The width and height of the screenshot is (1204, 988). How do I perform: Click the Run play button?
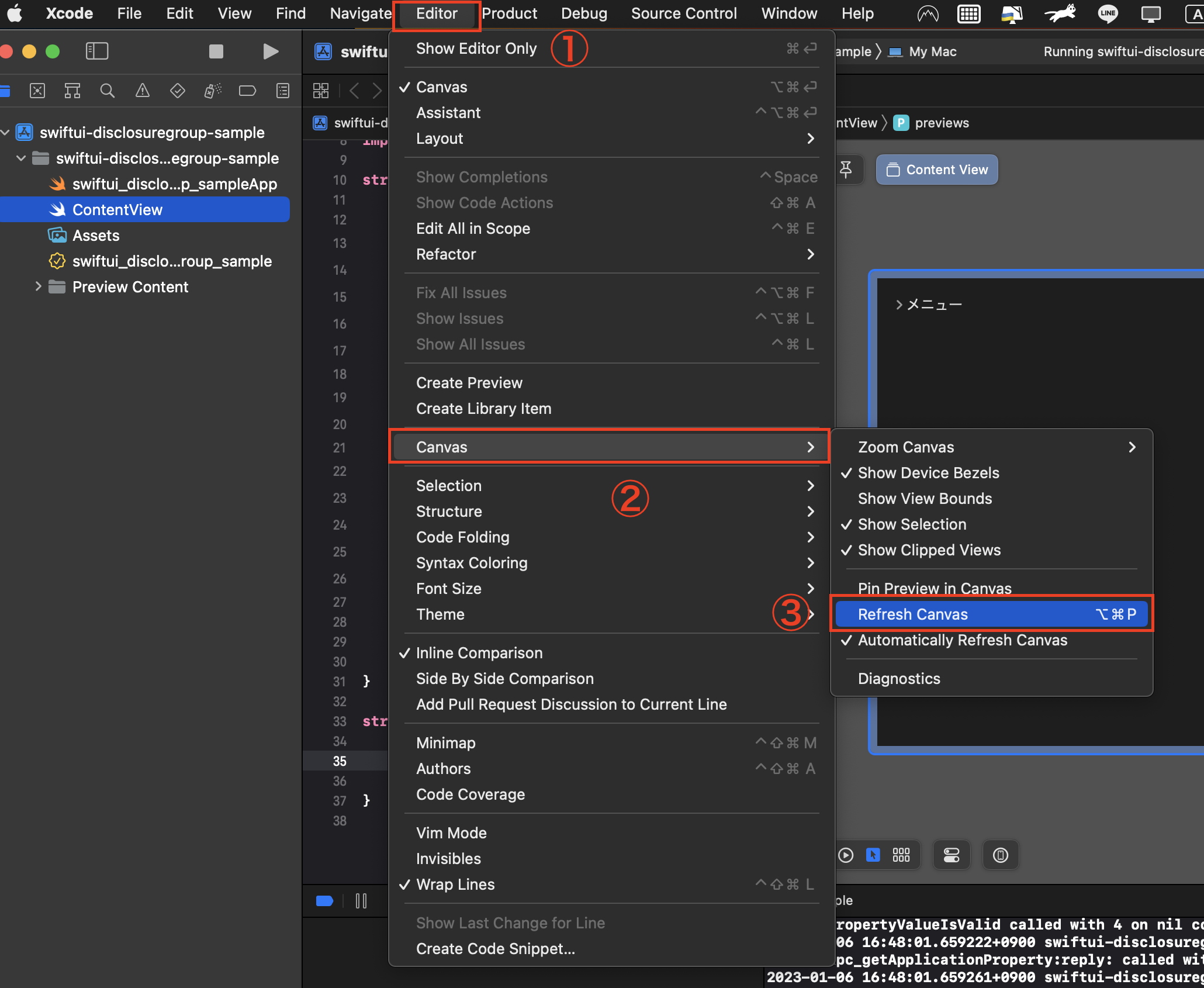[x=270, y=51]
